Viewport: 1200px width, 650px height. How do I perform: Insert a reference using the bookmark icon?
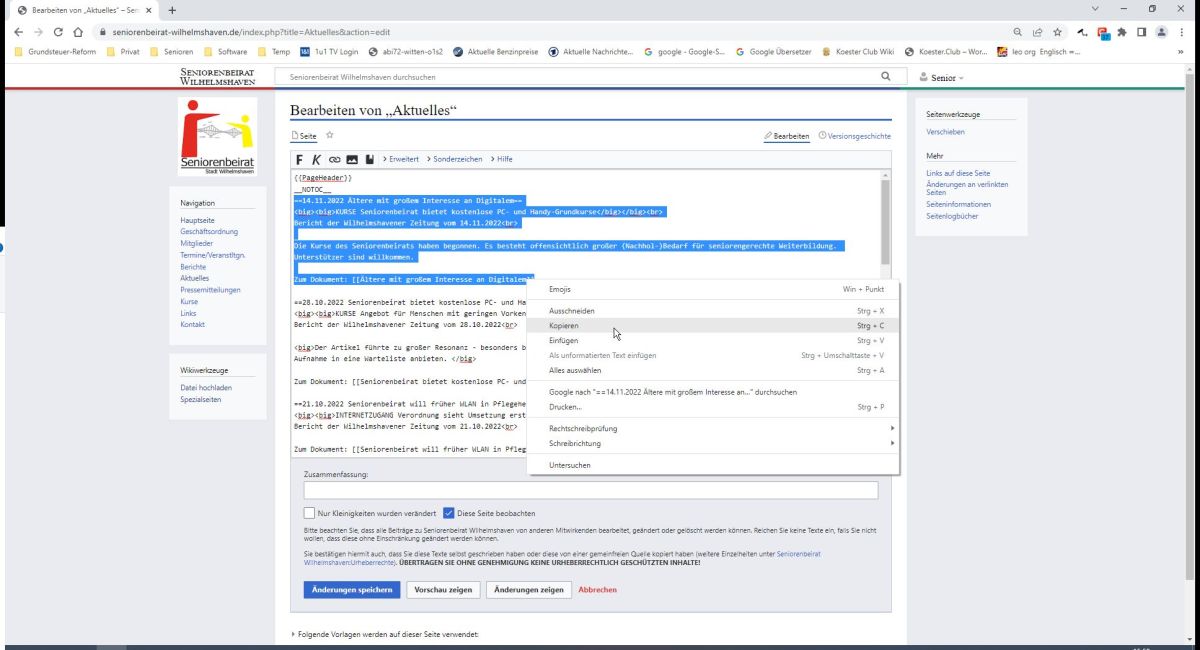tap(369, 160)
